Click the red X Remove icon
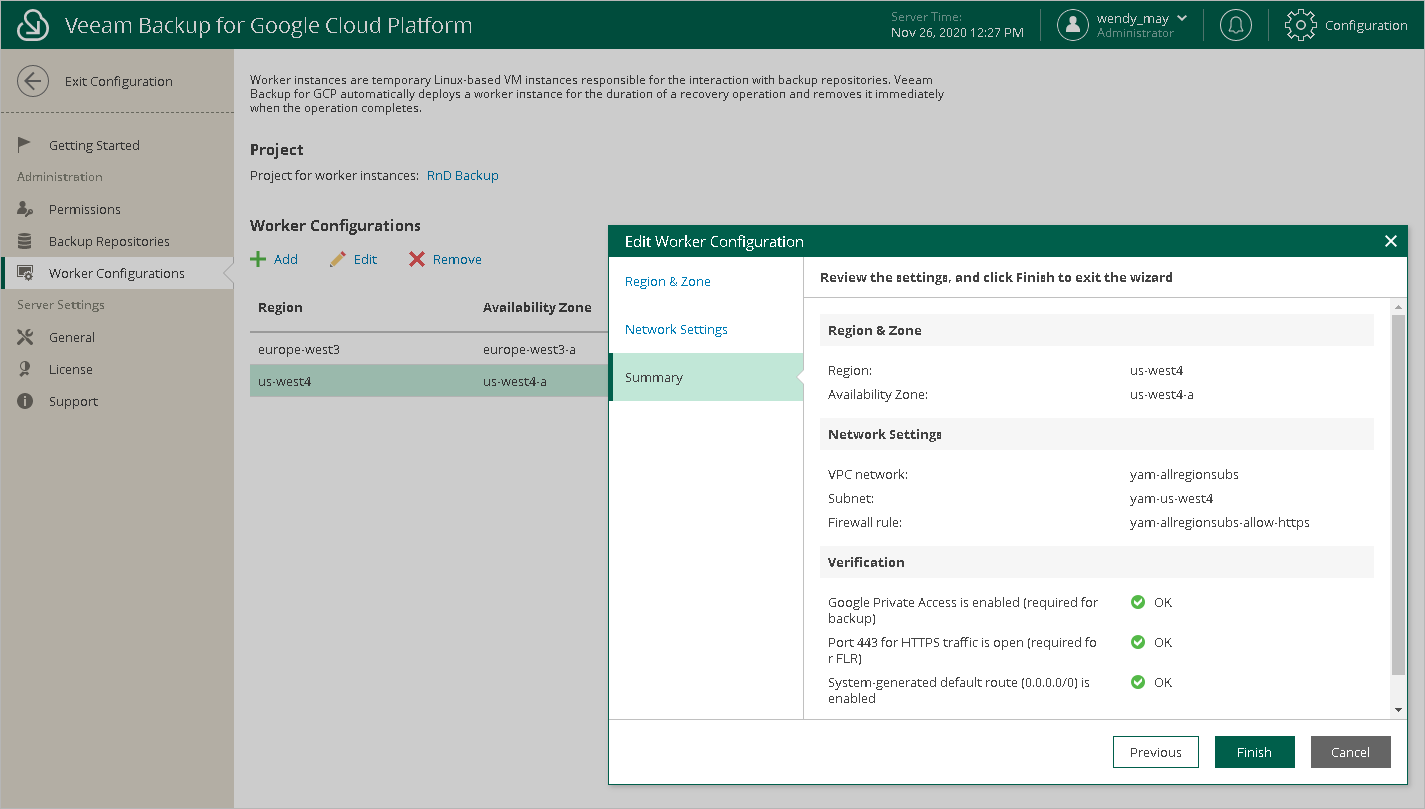1425x809 pixels. (417, 259)
